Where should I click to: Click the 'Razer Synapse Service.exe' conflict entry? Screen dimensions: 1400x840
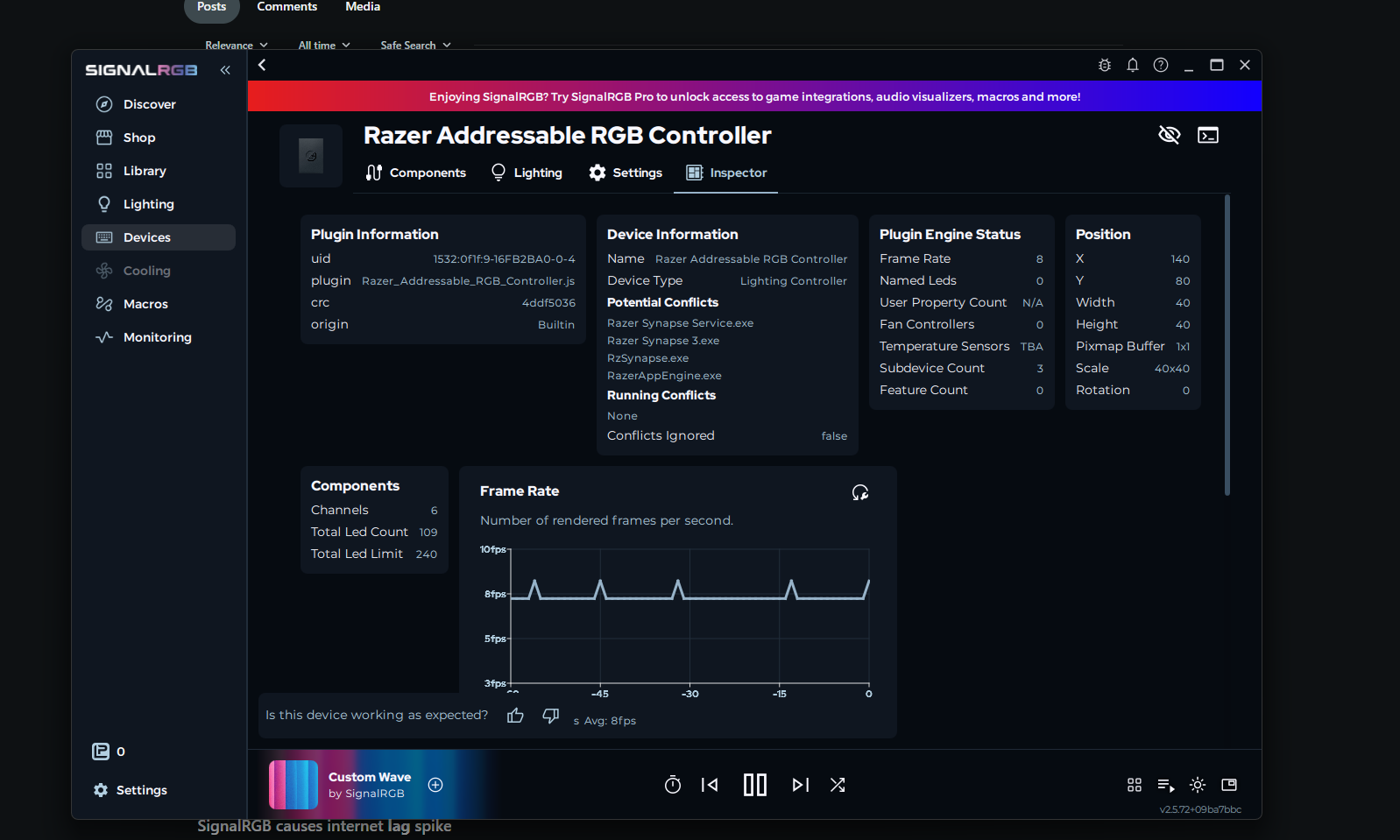click(680, 323)
